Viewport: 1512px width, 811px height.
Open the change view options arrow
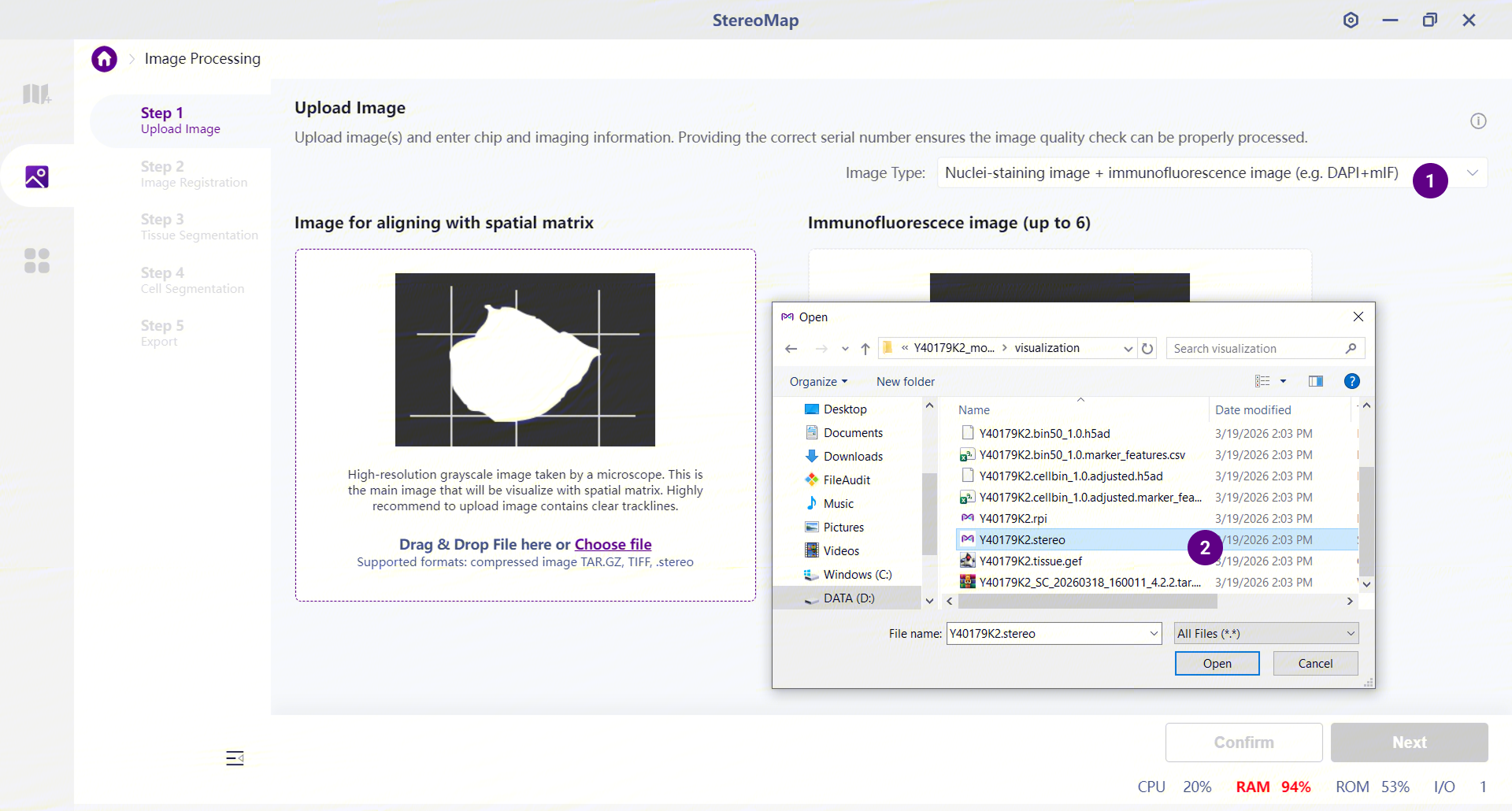click(x=1283, y=381)
